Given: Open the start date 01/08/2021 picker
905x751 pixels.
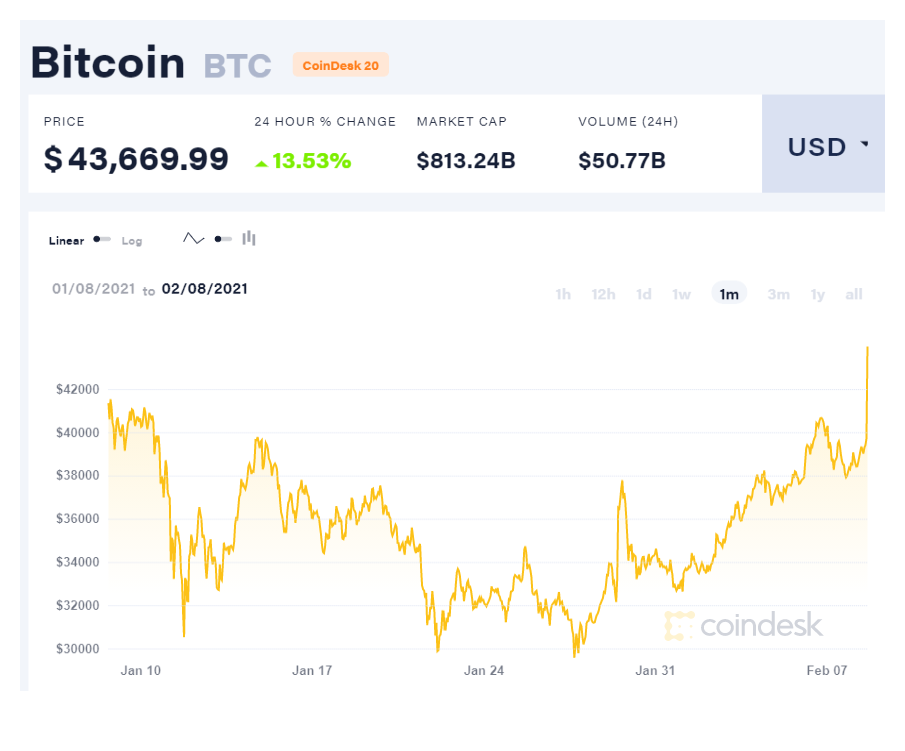Looking at the screenshot, I should tap(95, 289).
